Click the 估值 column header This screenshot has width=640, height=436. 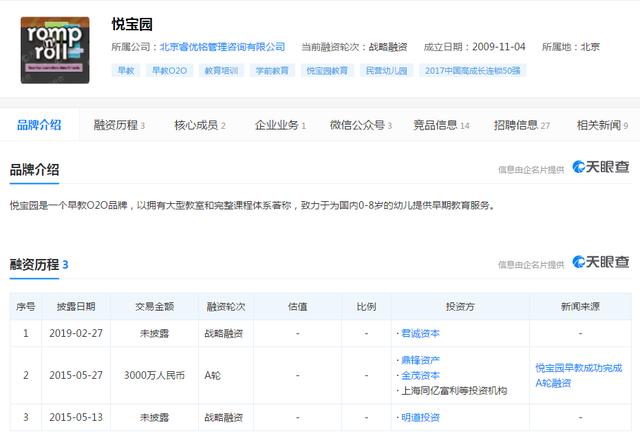pyautogui.click(x=298, y=307)
